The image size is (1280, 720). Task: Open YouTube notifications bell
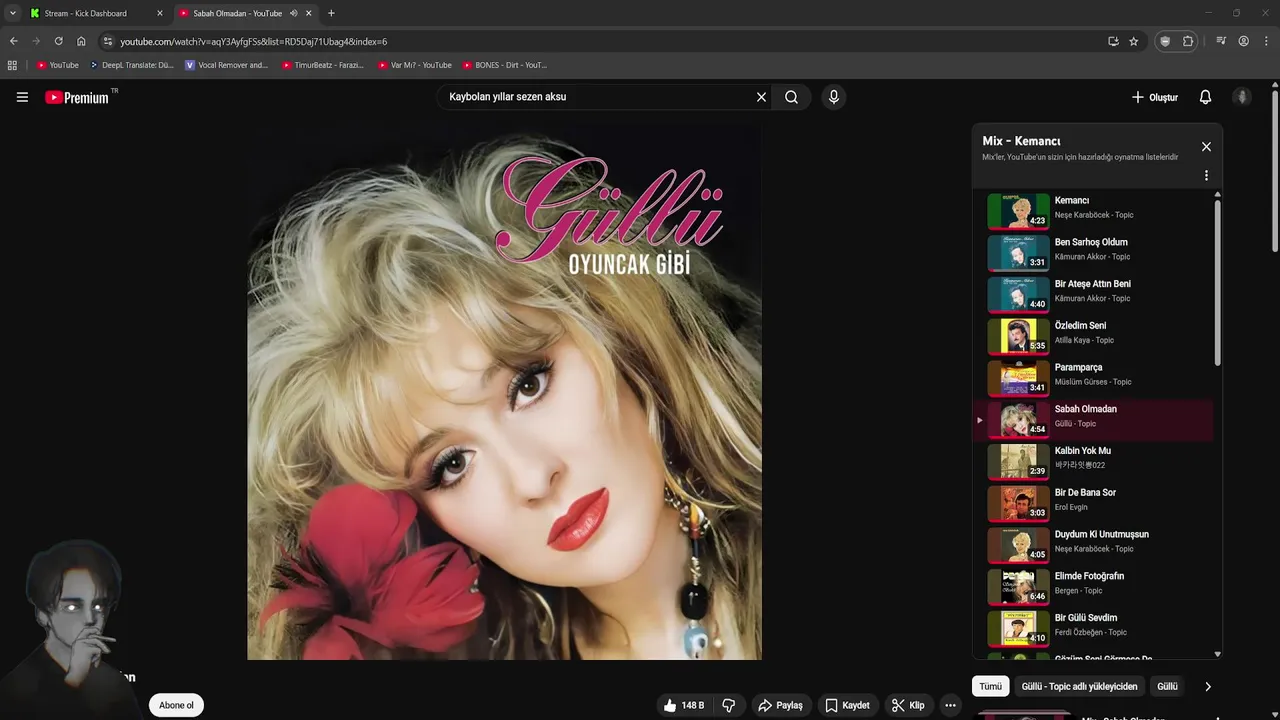[1205, 97]
